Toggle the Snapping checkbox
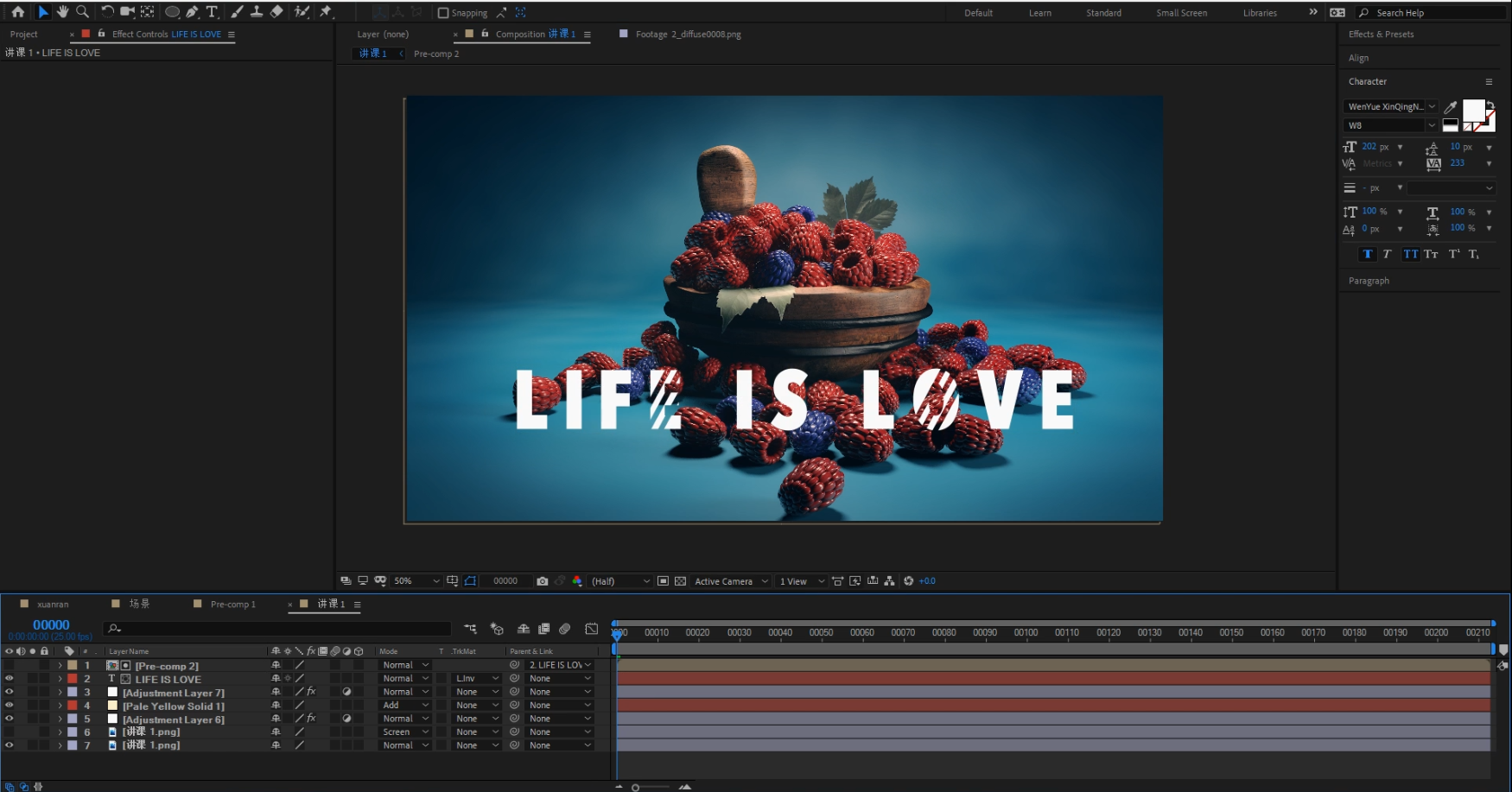Screen dimensions: 1512x792 pyautogui.click(x=443, y=13)
